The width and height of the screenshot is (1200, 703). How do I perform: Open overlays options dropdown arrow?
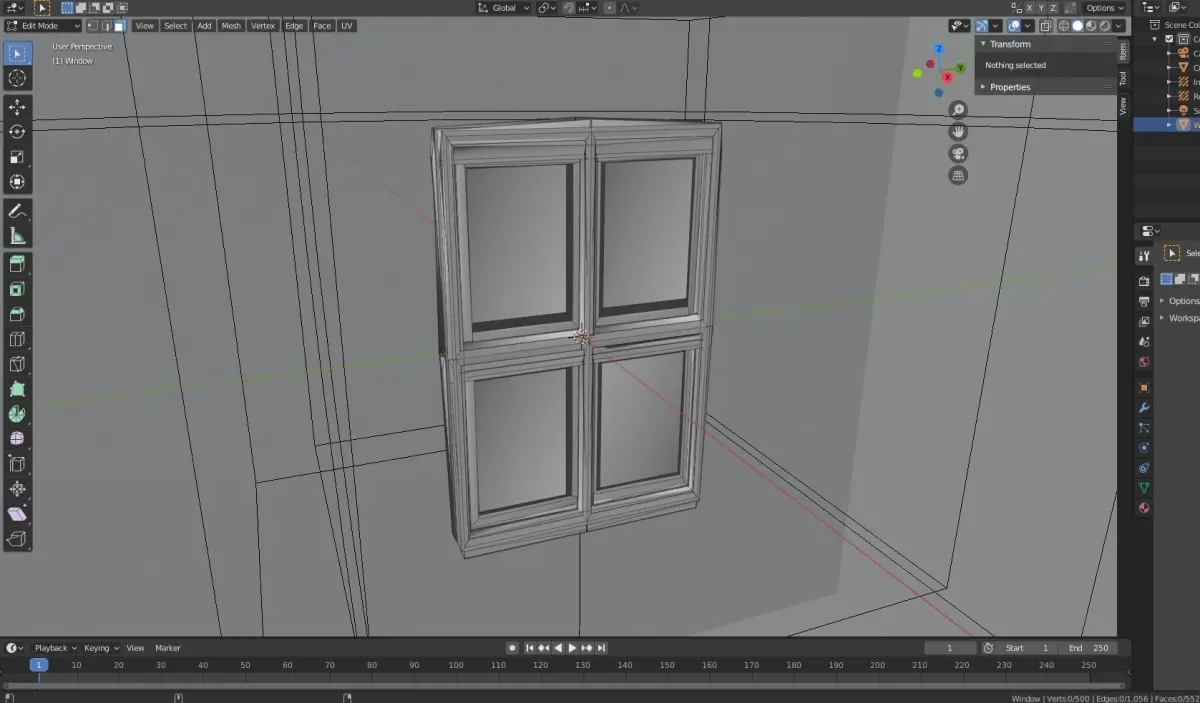(1028, 26)
